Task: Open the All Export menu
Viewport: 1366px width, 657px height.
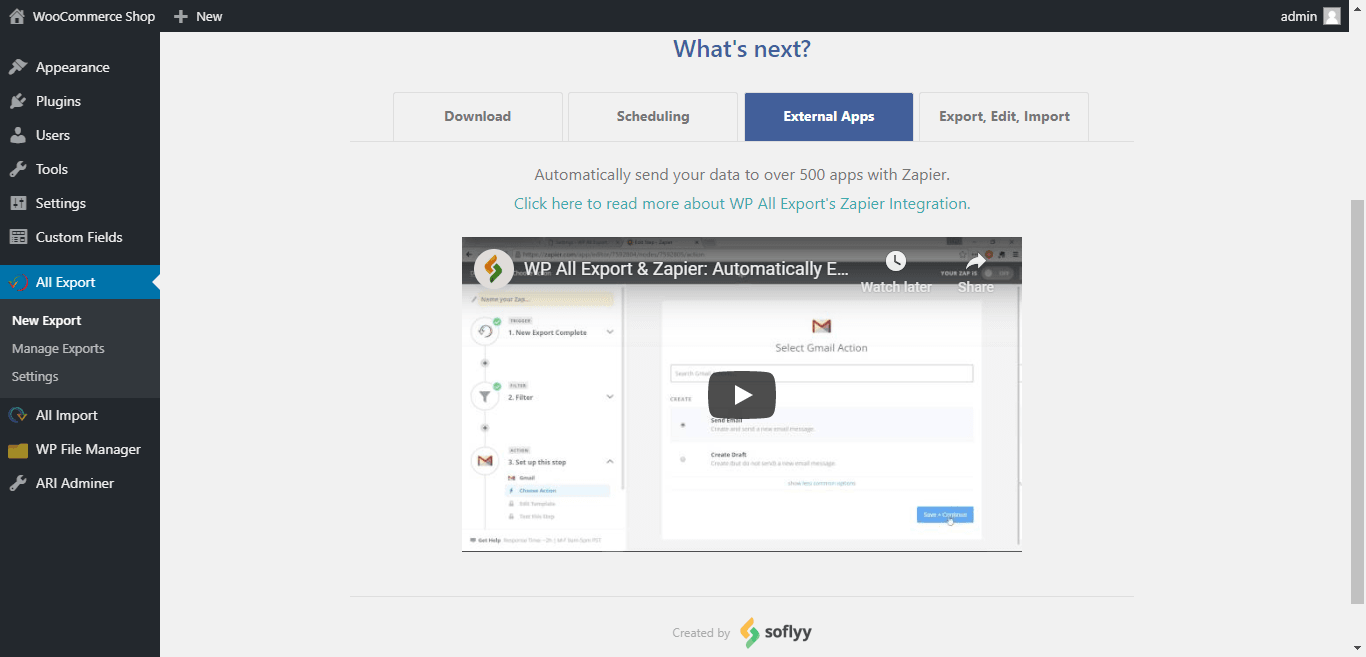Action: click(80, 282)
